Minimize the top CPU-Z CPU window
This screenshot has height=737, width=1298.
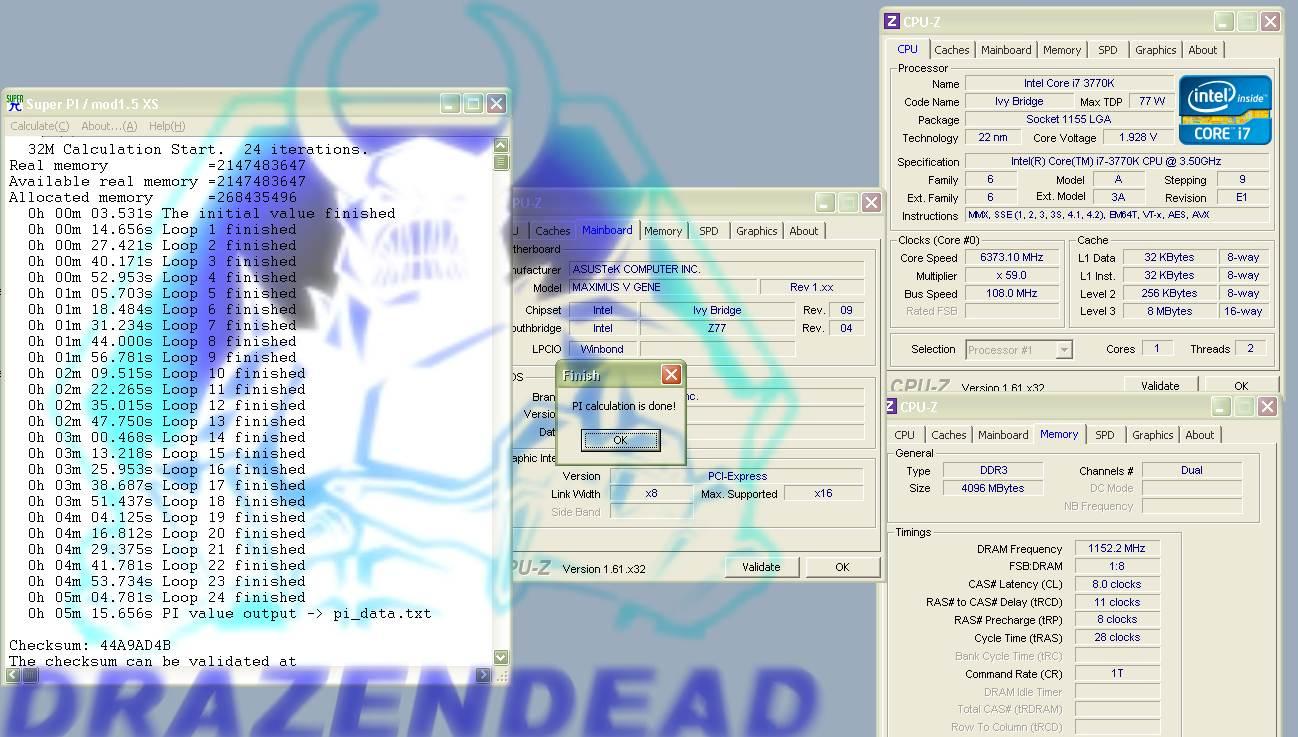click(x=1224, y=21)
